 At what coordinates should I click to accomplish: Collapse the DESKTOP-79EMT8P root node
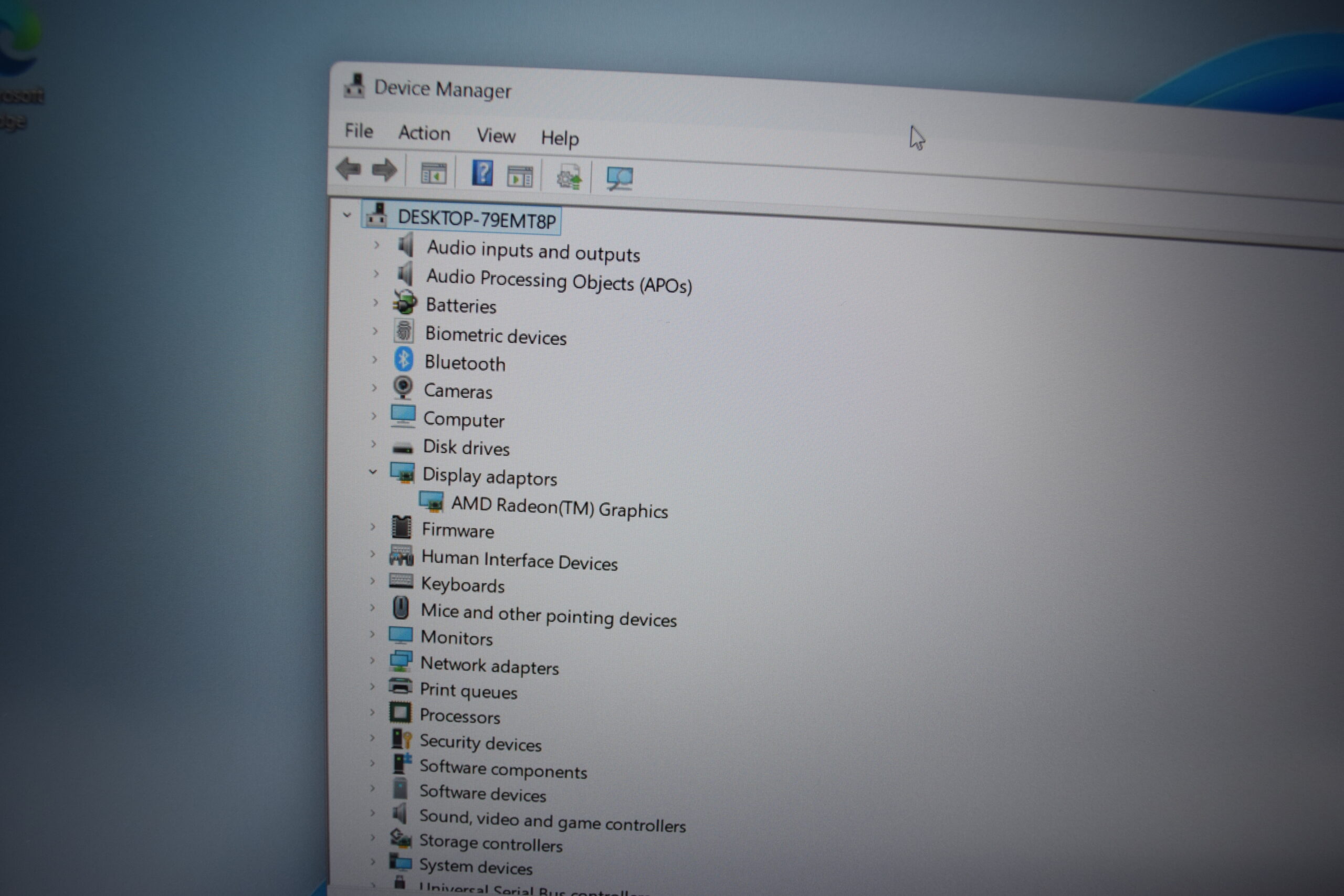click(347, 215)
